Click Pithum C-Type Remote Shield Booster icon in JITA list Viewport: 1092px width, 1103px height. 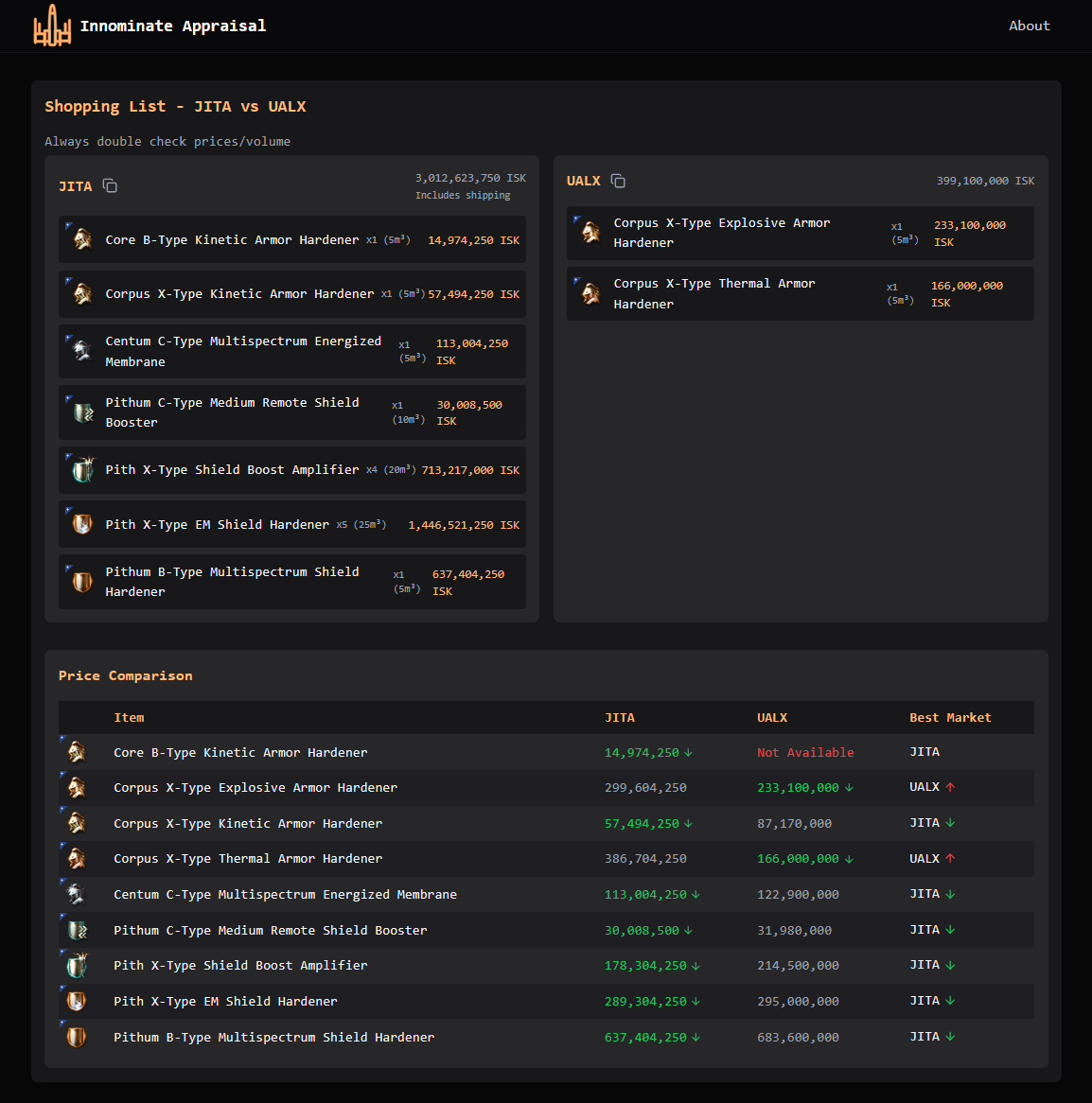point(82,412)
